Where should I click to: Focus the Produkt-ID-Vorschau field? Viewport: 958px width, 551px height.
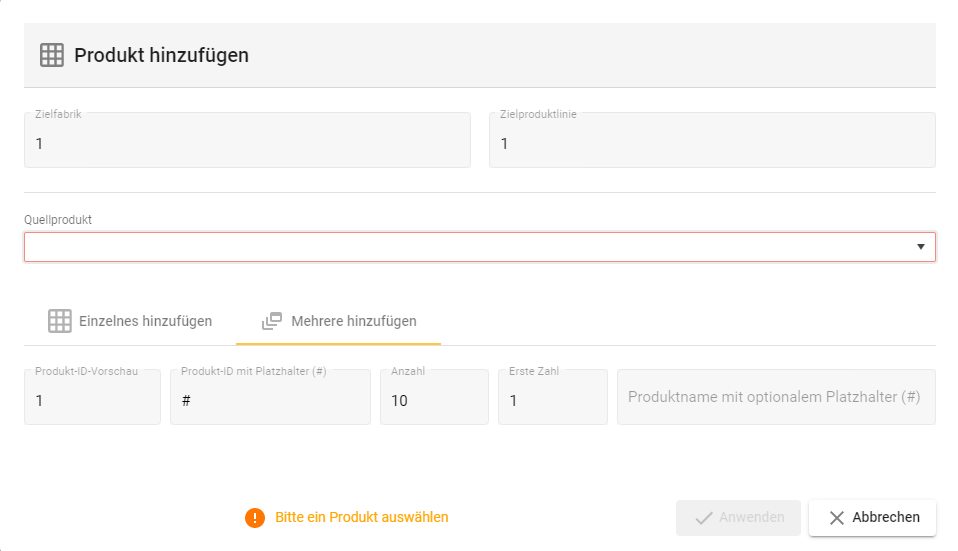(x=92, y=400)
